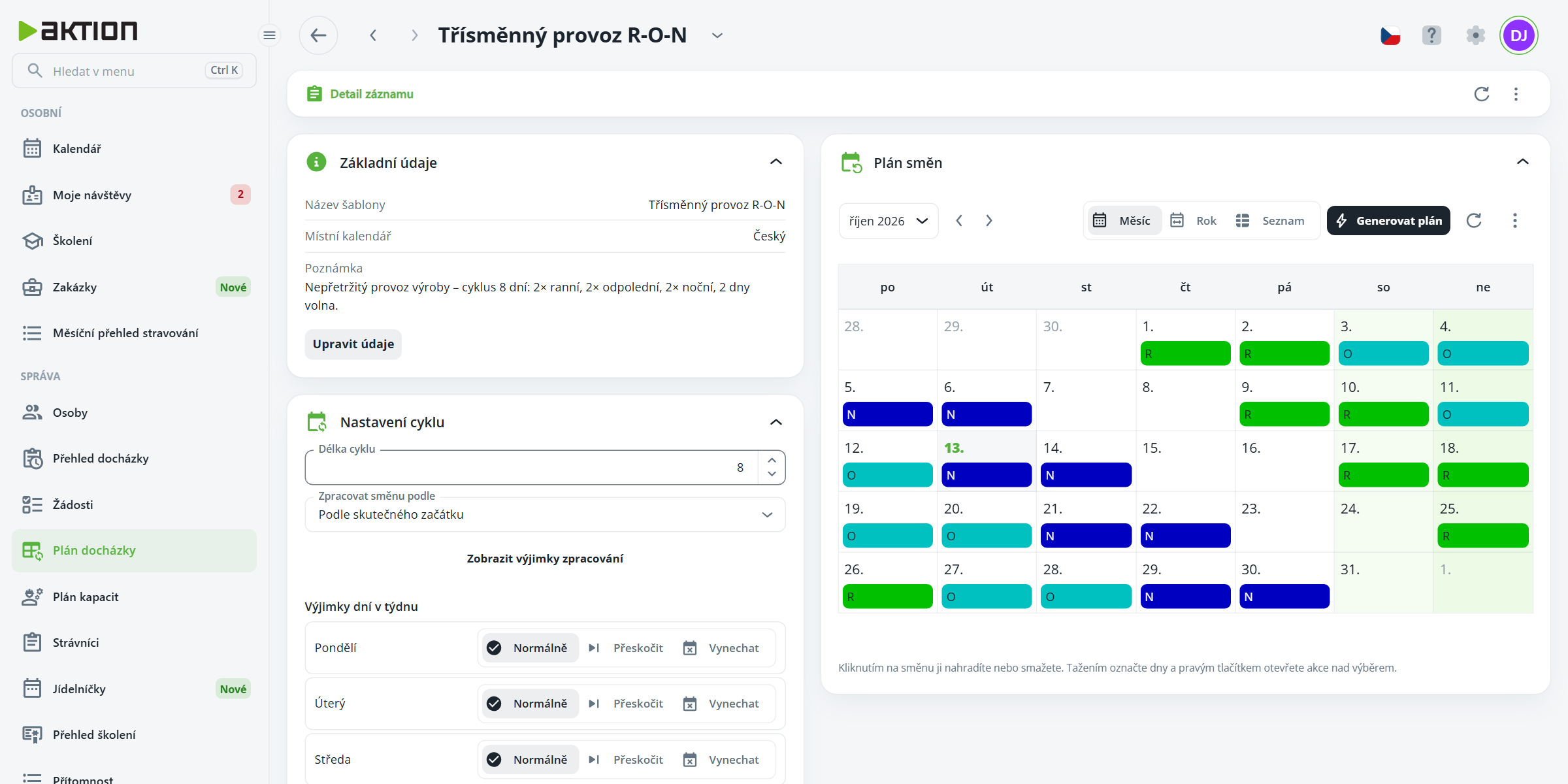
Task: Open the Detail záznamu tab label
Action: coord(372,94)
